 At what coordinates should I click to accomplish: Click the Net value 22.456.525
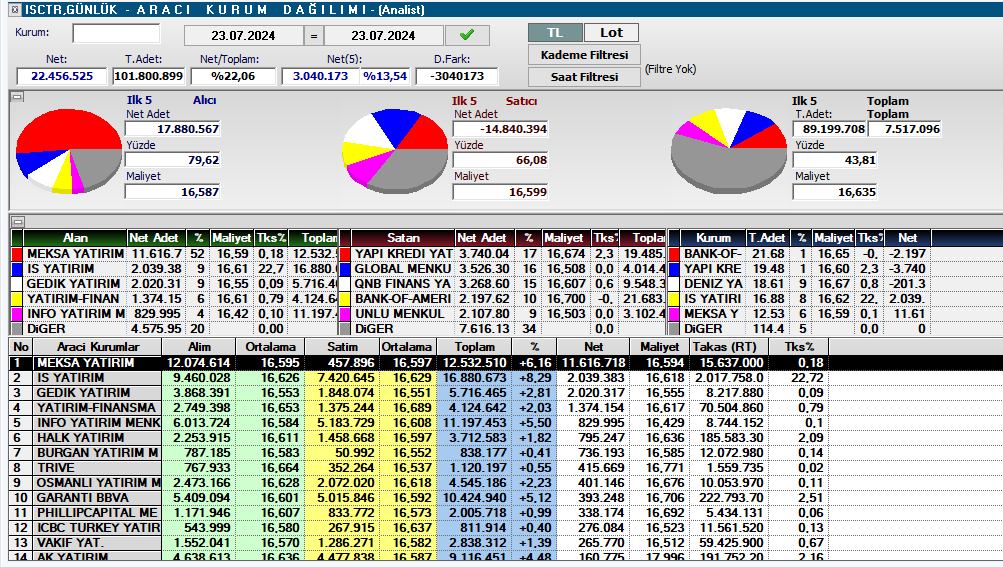pyautogui.click(x=62, y=76)
